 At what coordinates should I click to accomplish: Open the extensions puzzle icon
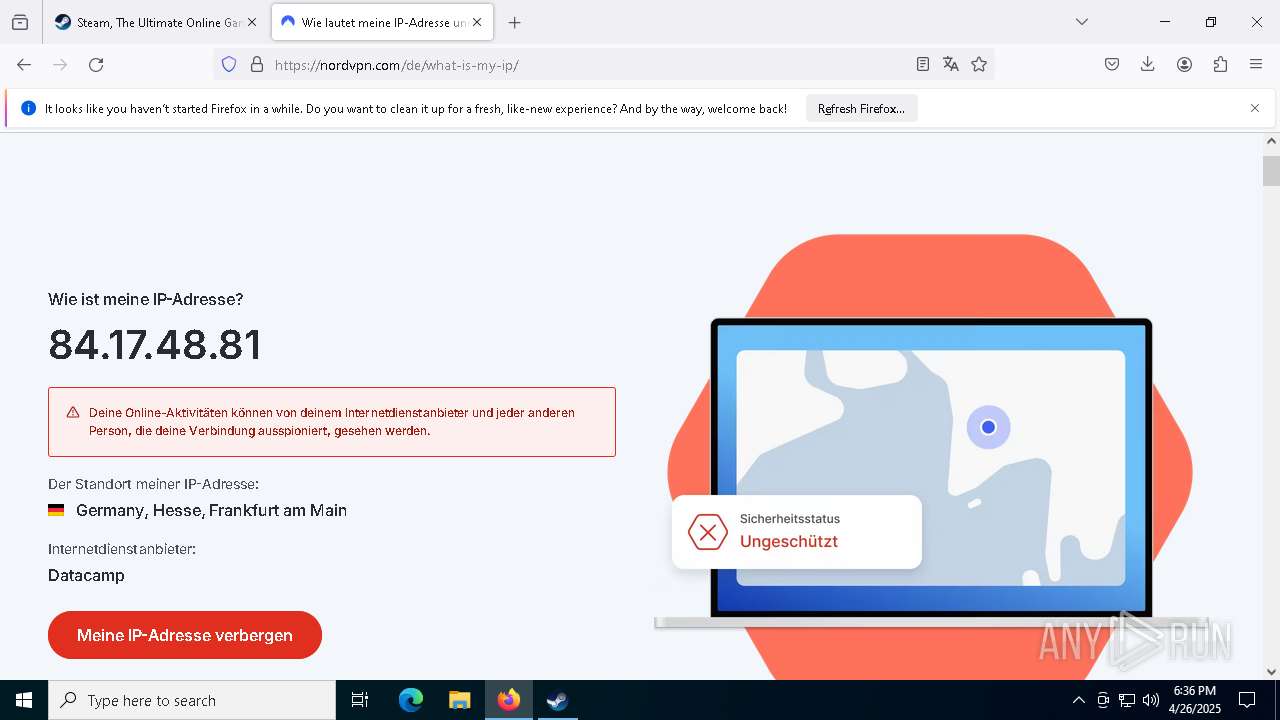point(1220,64)
